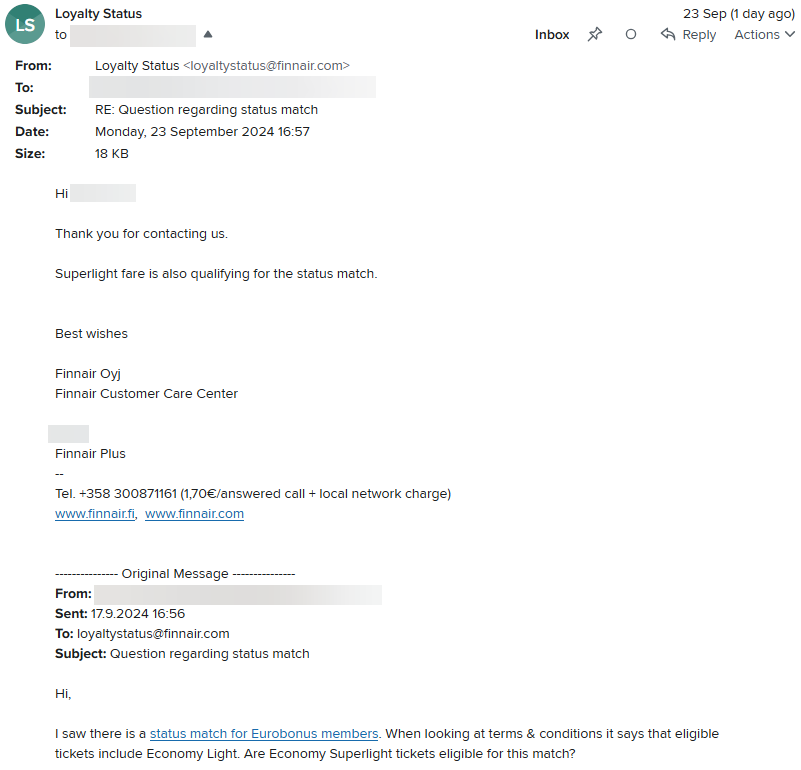Click the redacted recipient name beside 'to'
Image resolution: width=801 pixels, height=770 pixels.
(133, 35)
